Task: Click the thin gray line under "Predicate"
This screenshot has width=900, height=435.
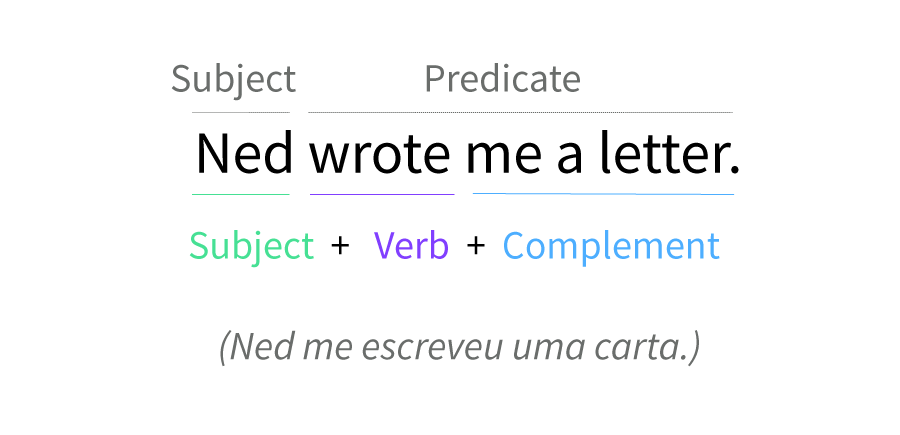Action: click(520, 112)
